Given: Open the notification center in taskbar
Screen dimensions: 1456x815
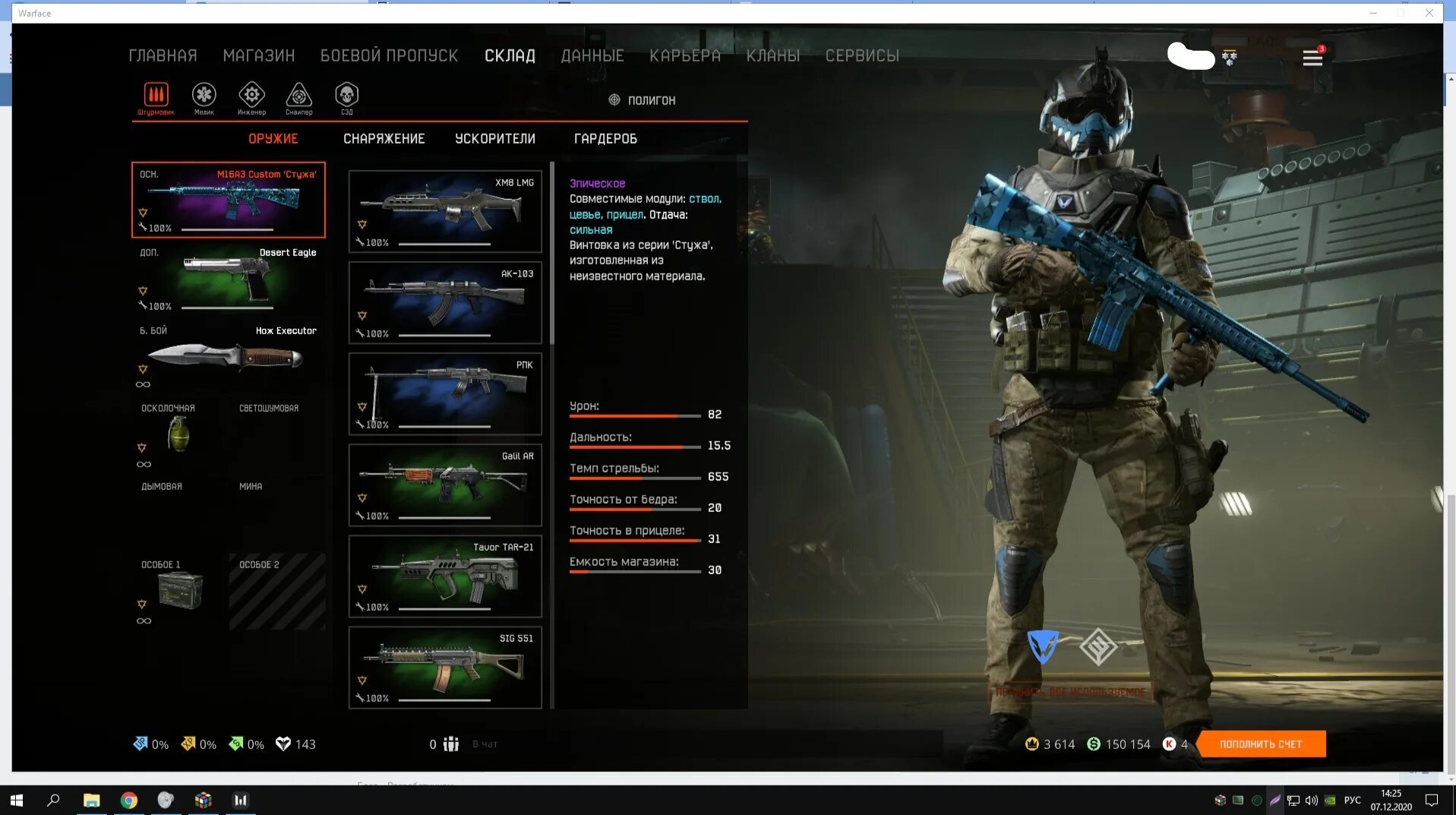Looking at the screenshot, I should (x=1432, y=800).
